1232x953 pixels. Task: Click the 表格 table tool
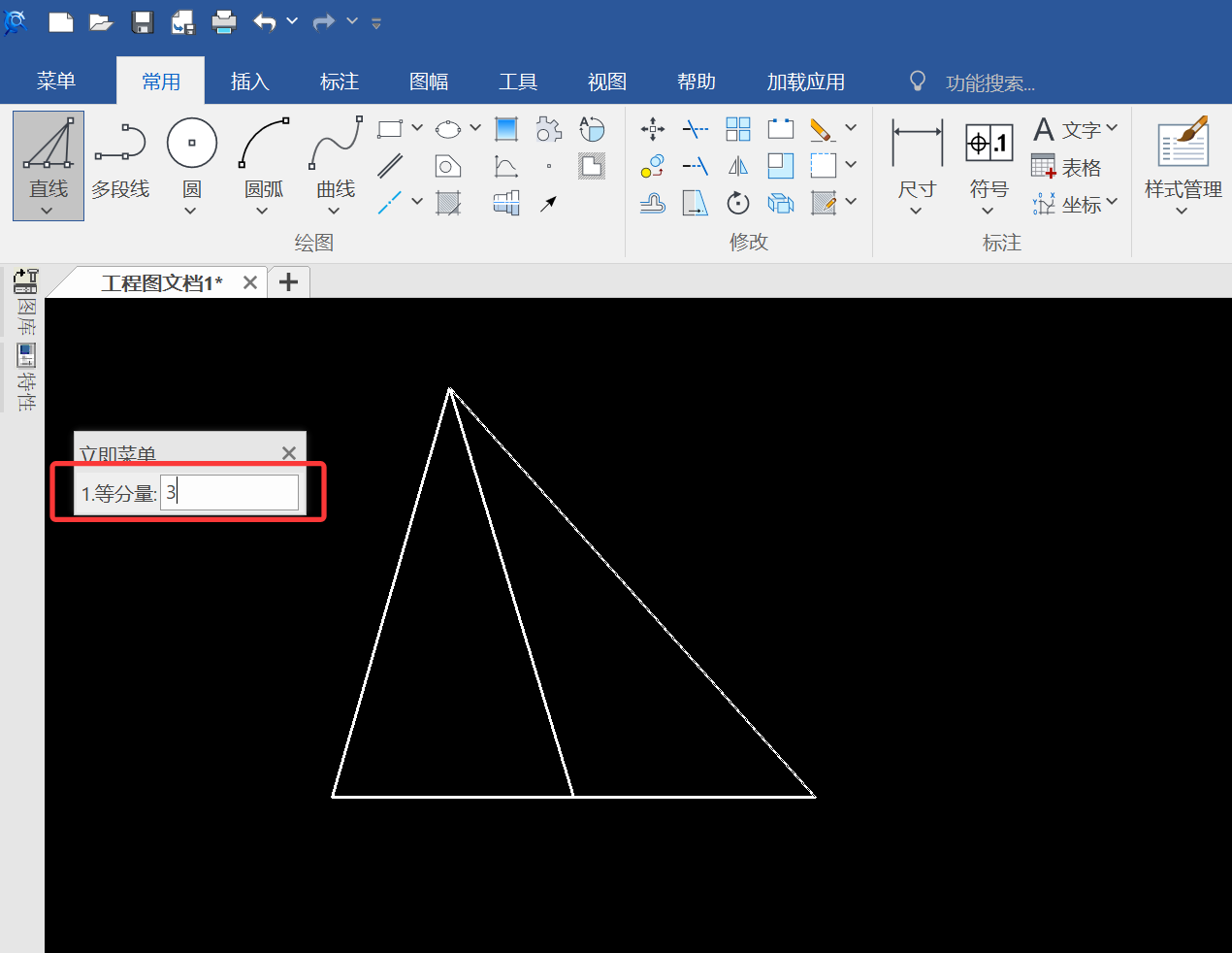click(x=1067, y=167)
